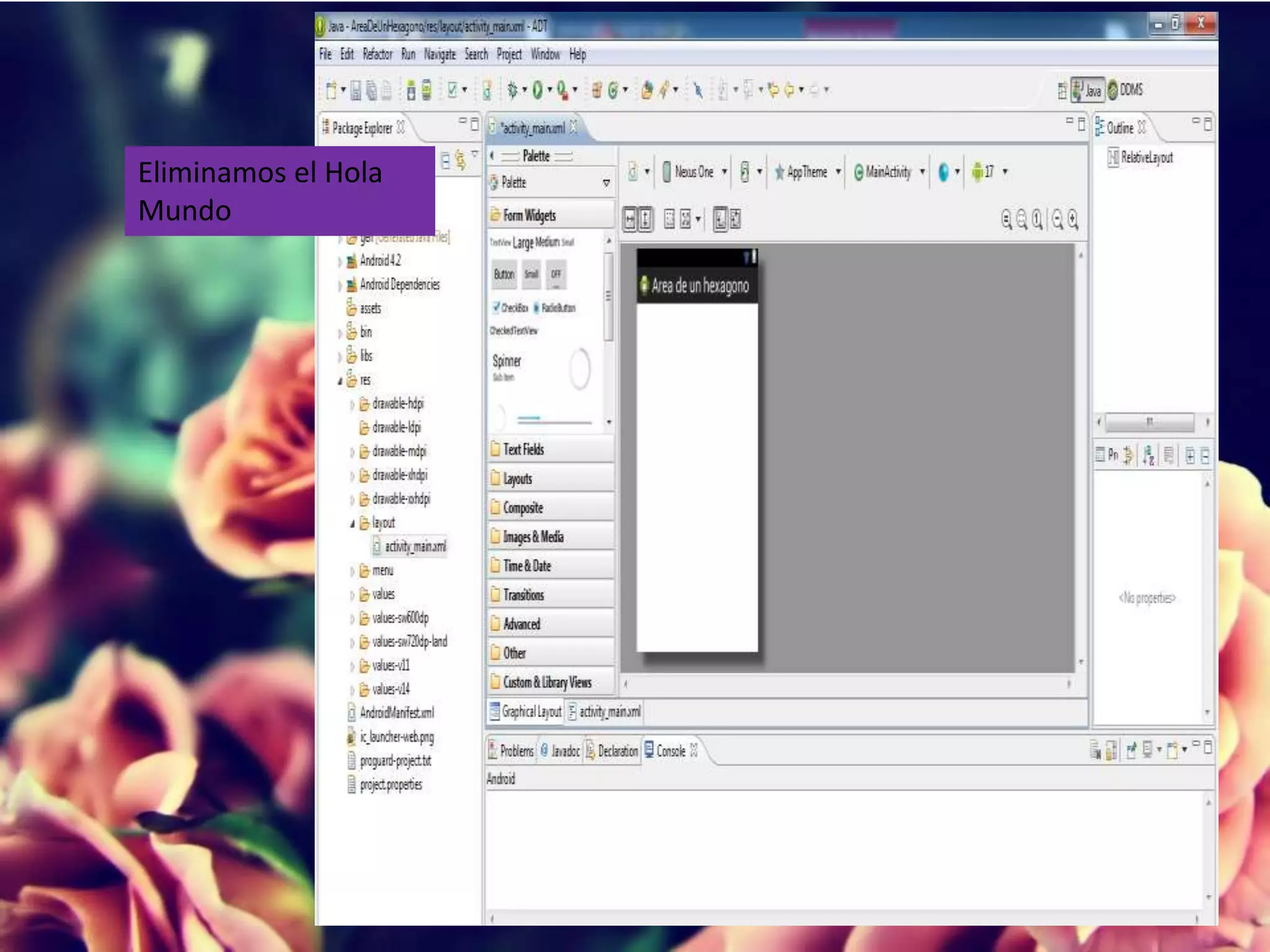Click the Android SDK Manager icon
The height and width of the screenshot is (952, 1270).
(411, 91)
